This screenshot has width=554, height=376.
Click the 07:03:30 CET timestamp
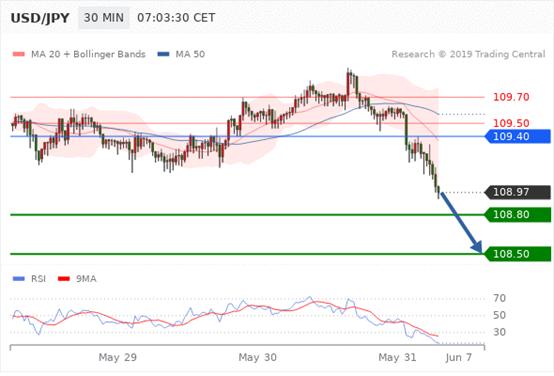176,18
